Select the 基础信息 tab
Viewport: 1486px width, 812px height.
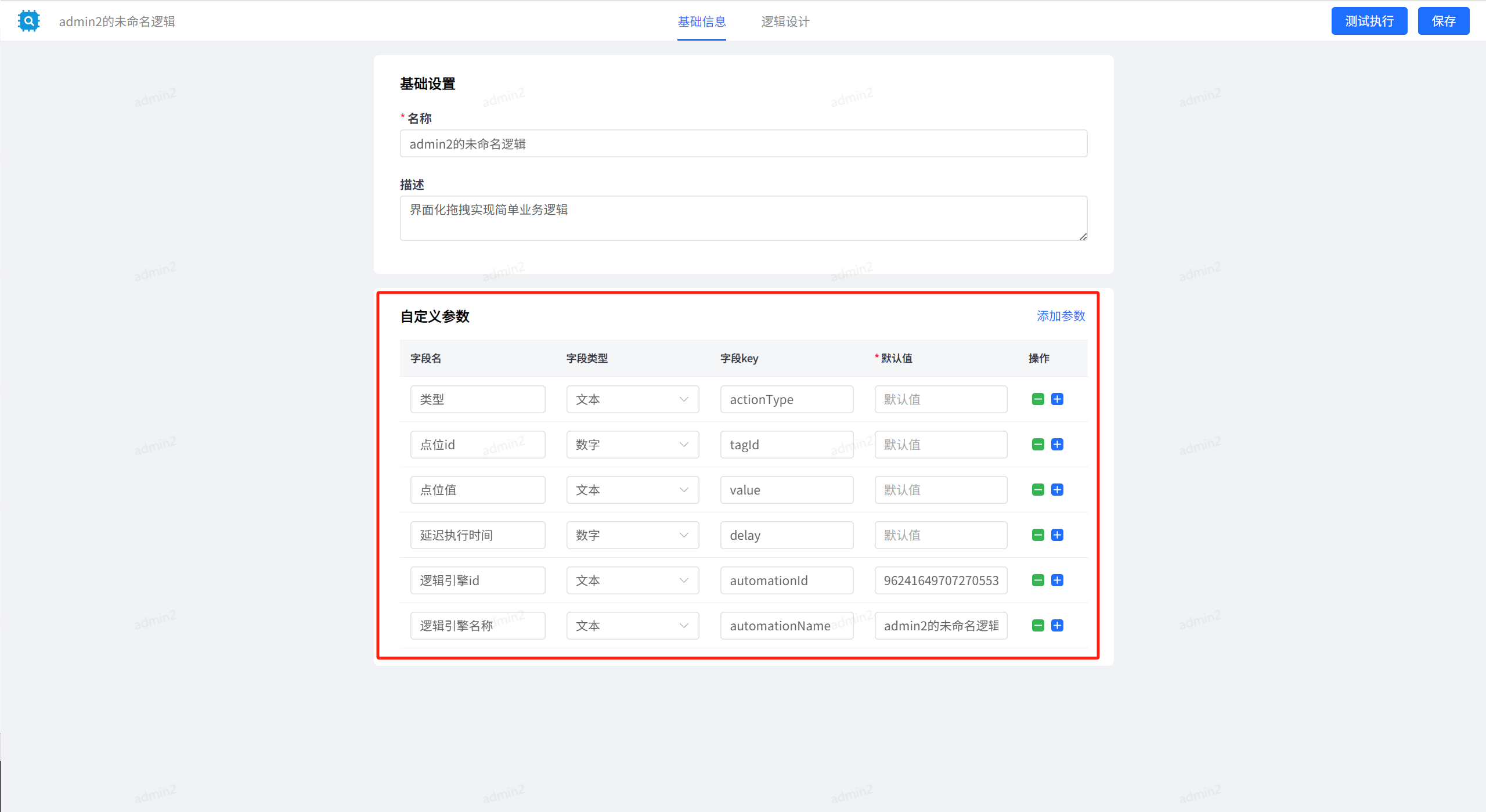[702, 21]
